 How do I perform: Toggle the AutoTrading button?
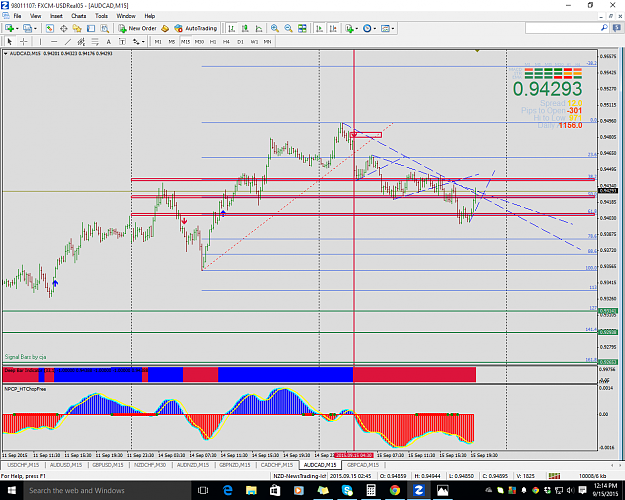coord(195,28)
